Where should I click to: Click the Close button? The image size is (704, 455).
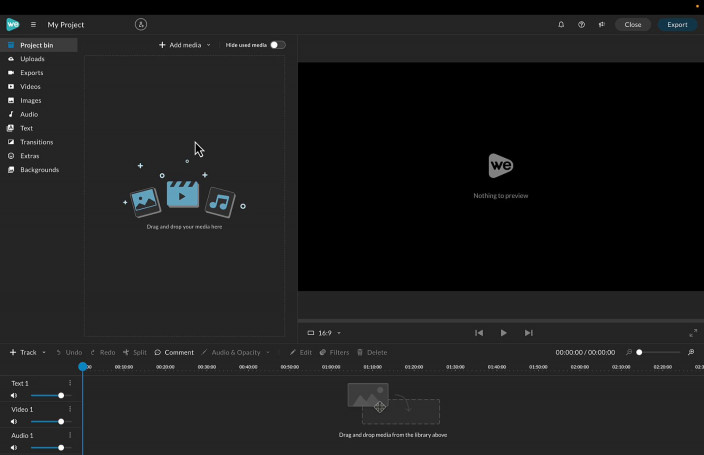point(633,24)
